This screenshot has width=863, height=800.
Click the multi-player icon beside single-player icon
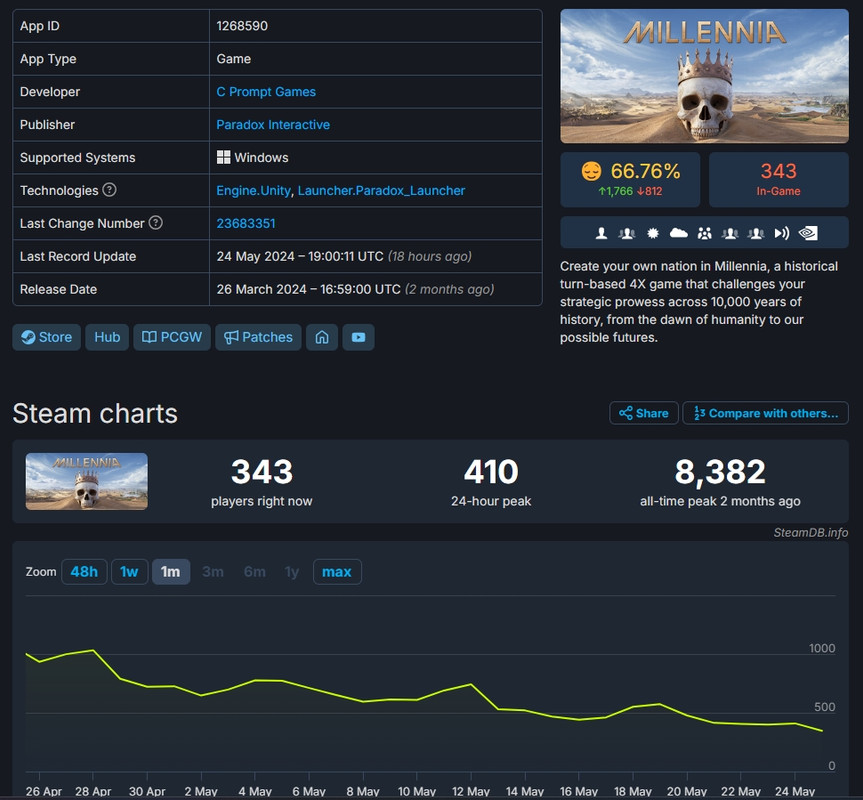[626, 233]
